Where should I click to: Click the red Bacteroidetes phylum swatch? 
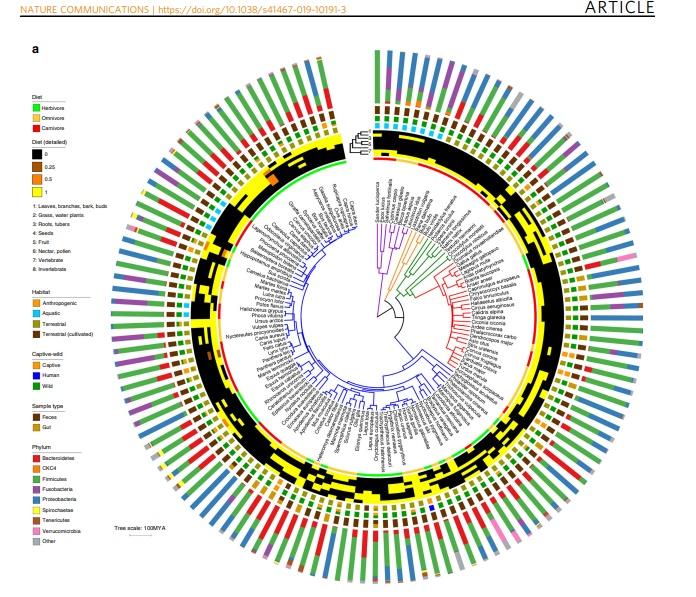(x=36, y=458)
